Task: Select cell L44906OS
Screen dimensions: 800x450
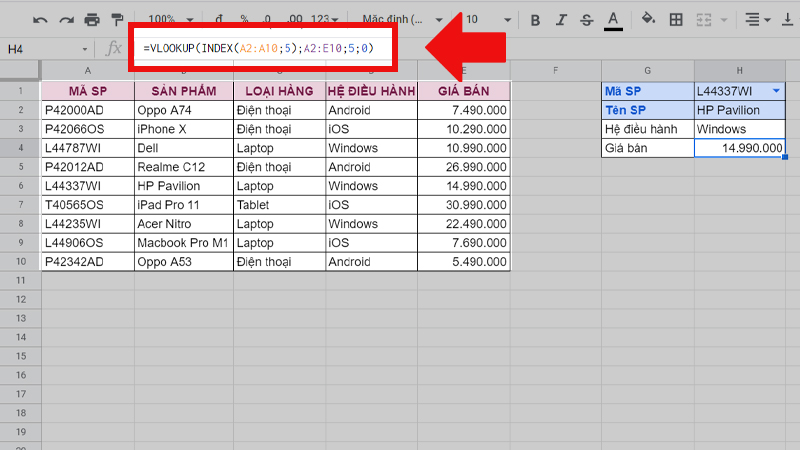Action: tap(88, 242)
